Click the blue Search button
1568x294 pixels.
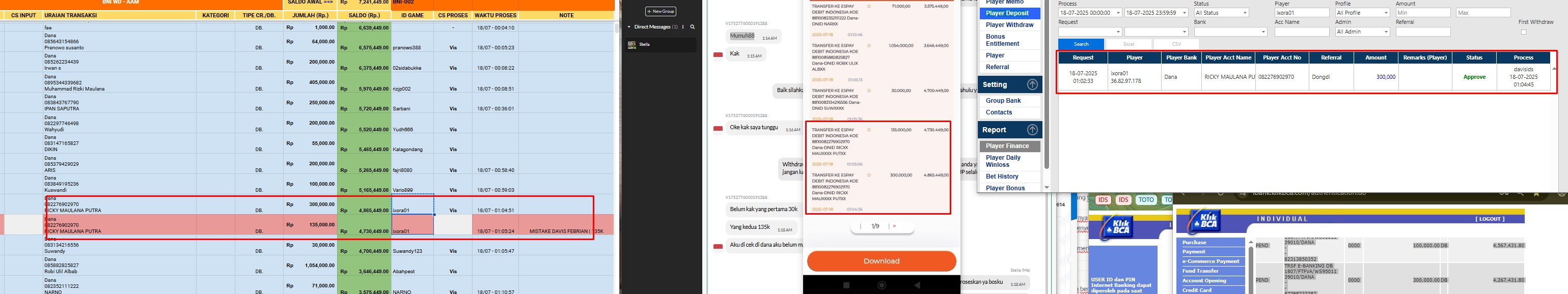pyautogui.click(x=1081, y=44)
